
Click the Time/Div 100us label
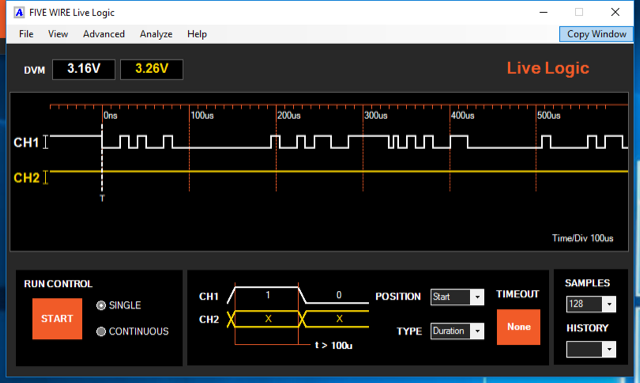[582, 238]
